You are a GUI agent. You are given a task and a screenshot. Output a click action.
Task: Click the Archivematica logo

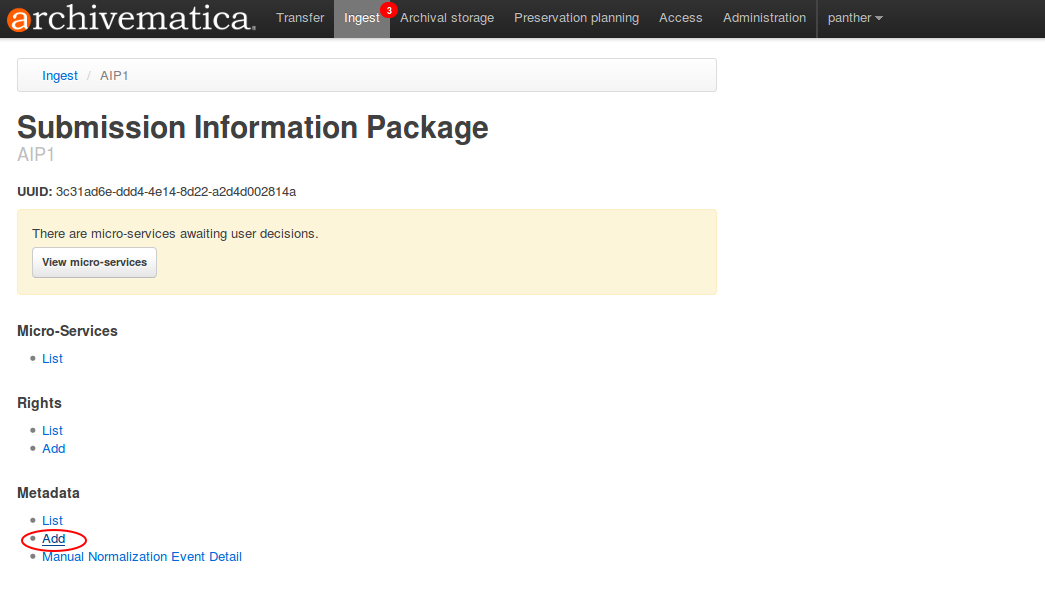pos(129,18)
